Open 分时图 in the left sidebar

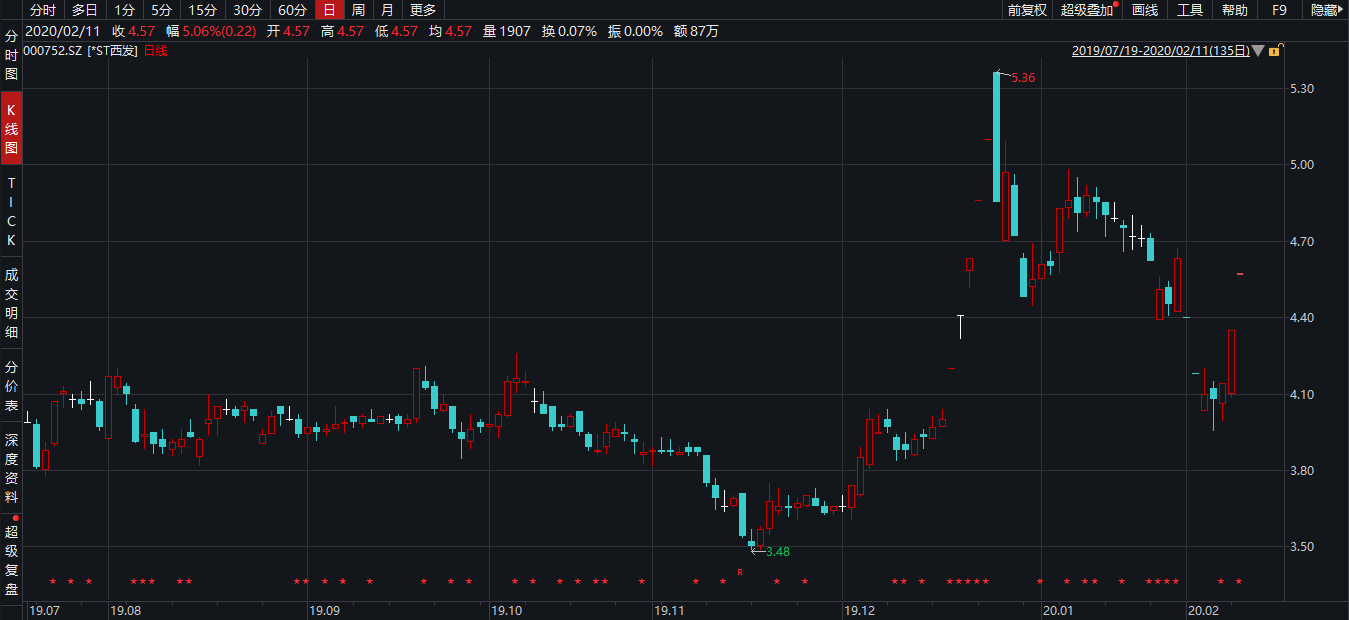[12, 54]
